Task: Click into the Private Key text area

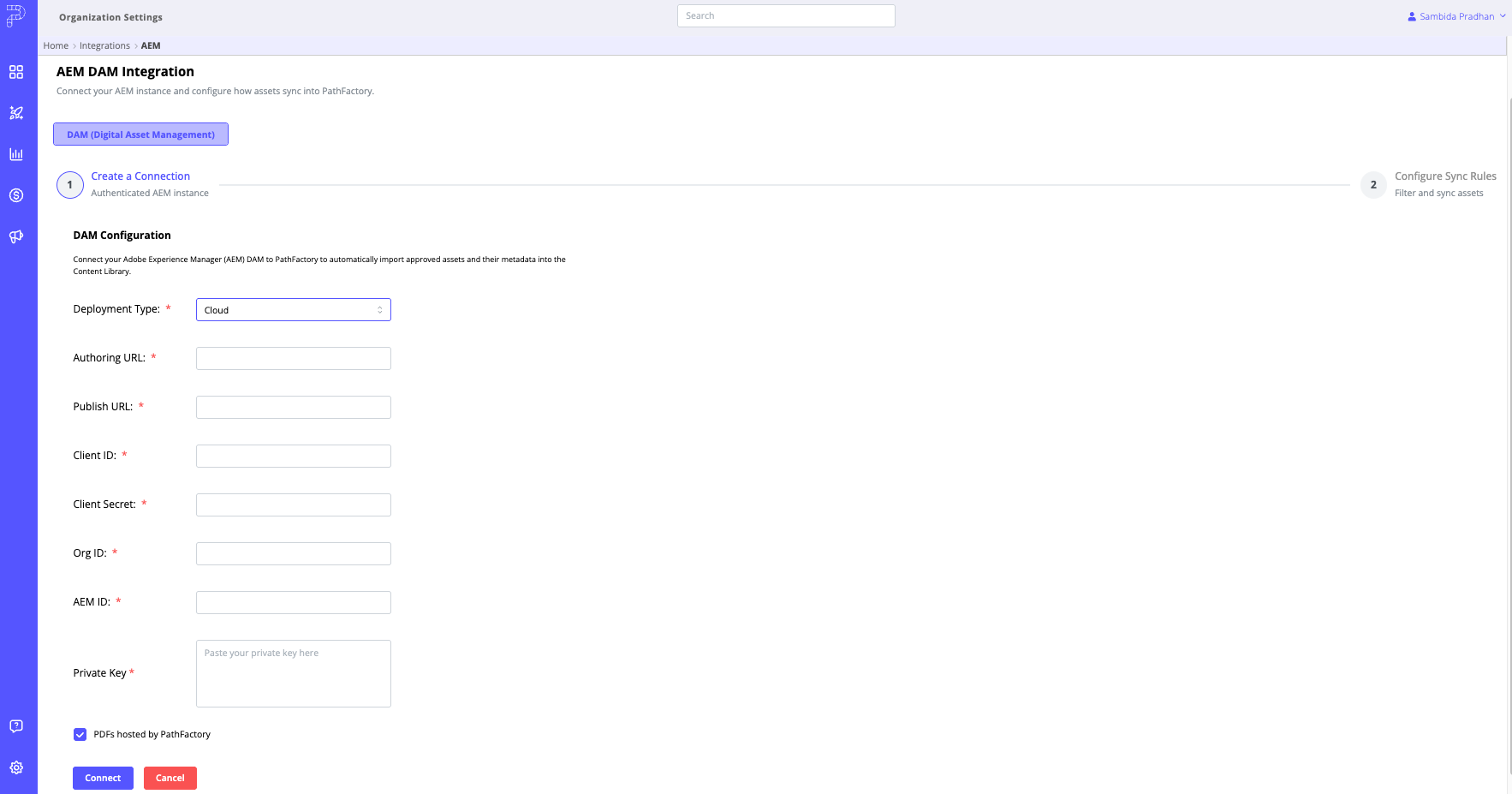Action: tap(294, 674)
